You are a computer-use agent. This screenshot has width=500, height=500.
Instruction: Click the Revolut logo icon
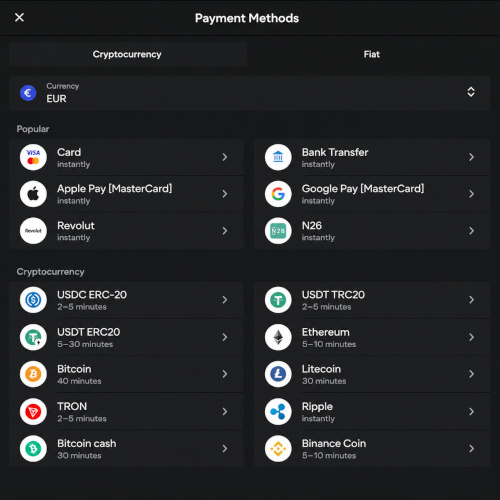pos(33,231)
